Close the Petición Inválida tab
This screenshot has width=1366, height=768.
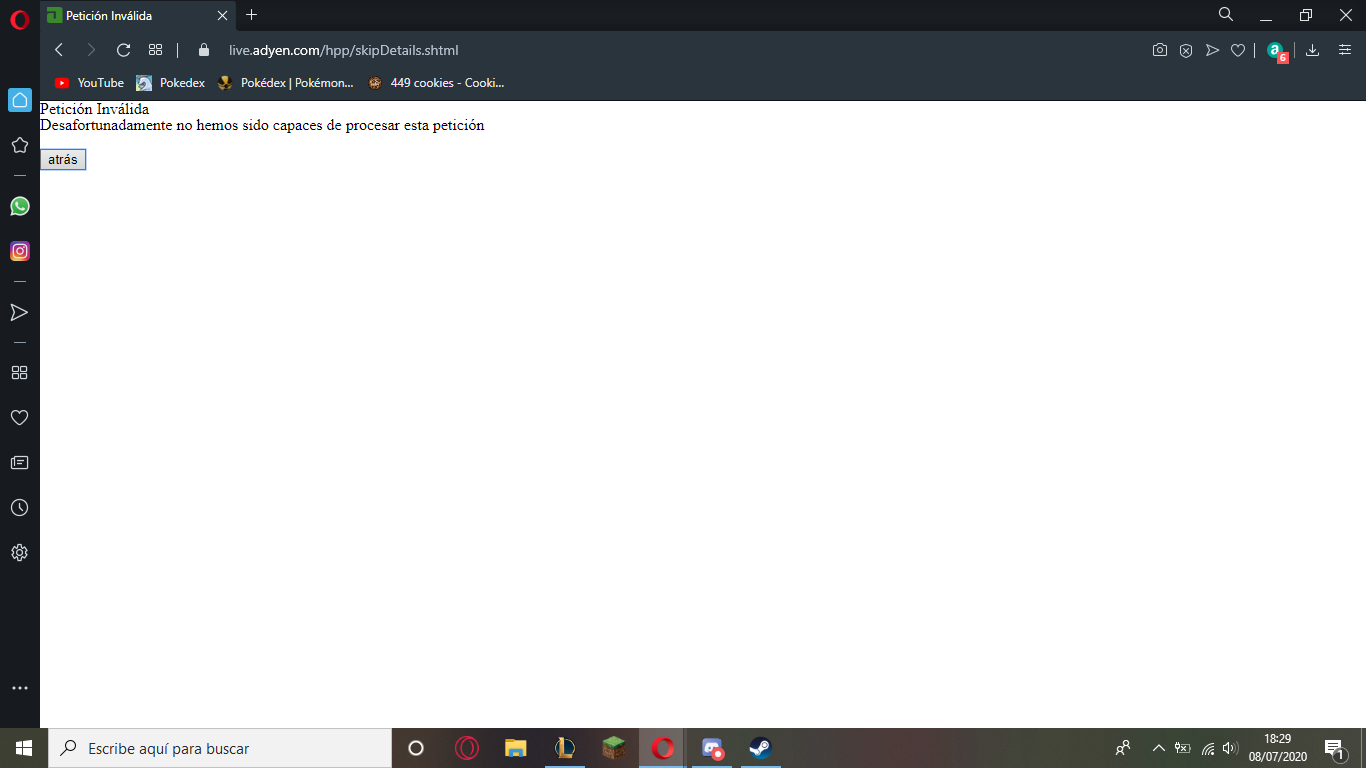point(222,15)
